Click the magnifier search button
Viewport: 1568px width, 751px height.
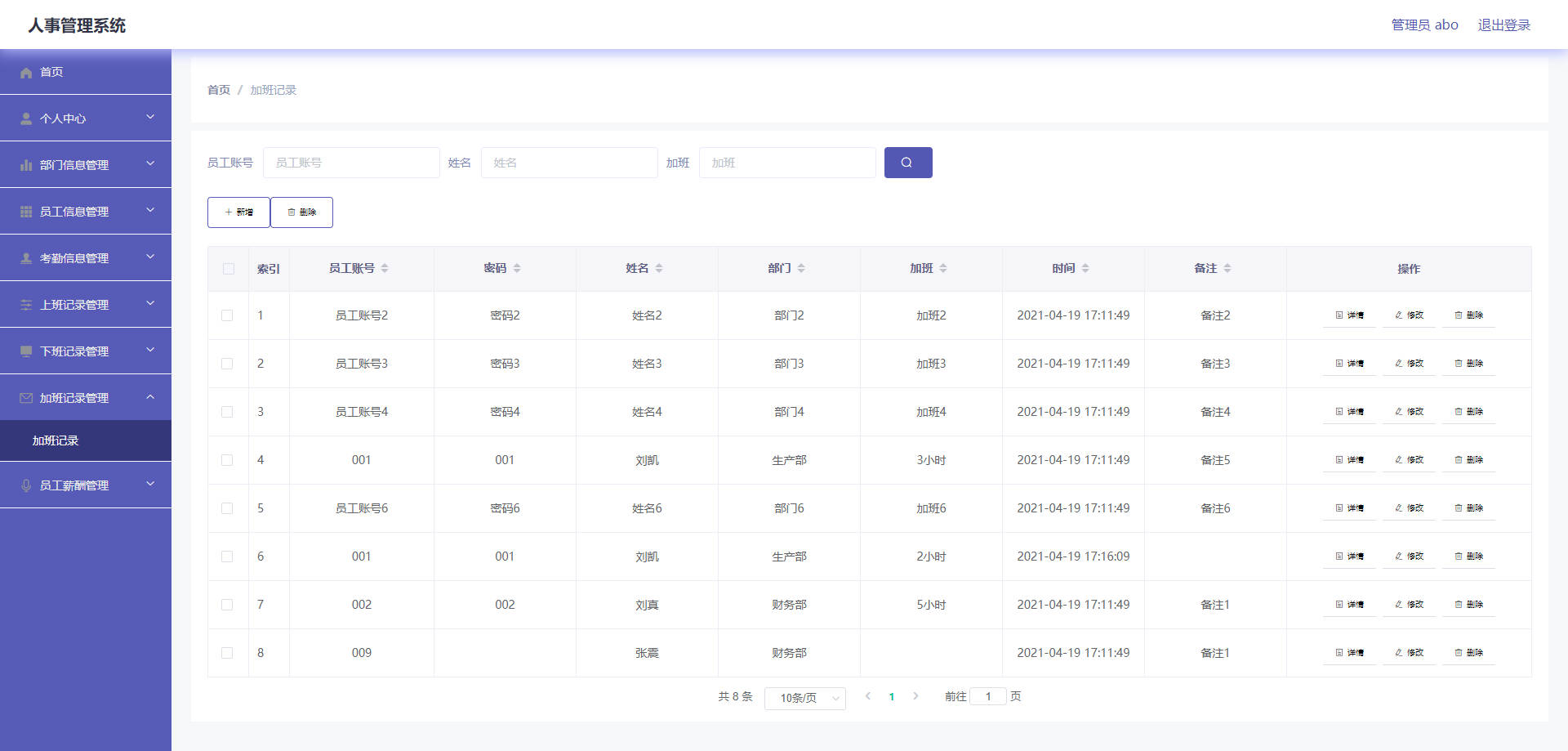click(908, 163)
